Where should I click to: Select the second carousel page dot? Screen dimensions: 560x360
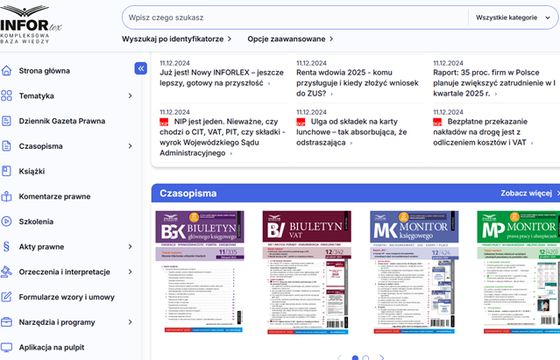(366, 358)
